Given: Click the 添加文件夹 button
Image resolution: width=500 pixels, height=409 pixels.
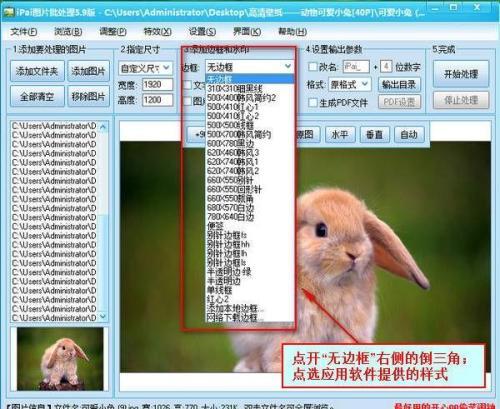Looking at the screenshot, I should coord(37,71).
